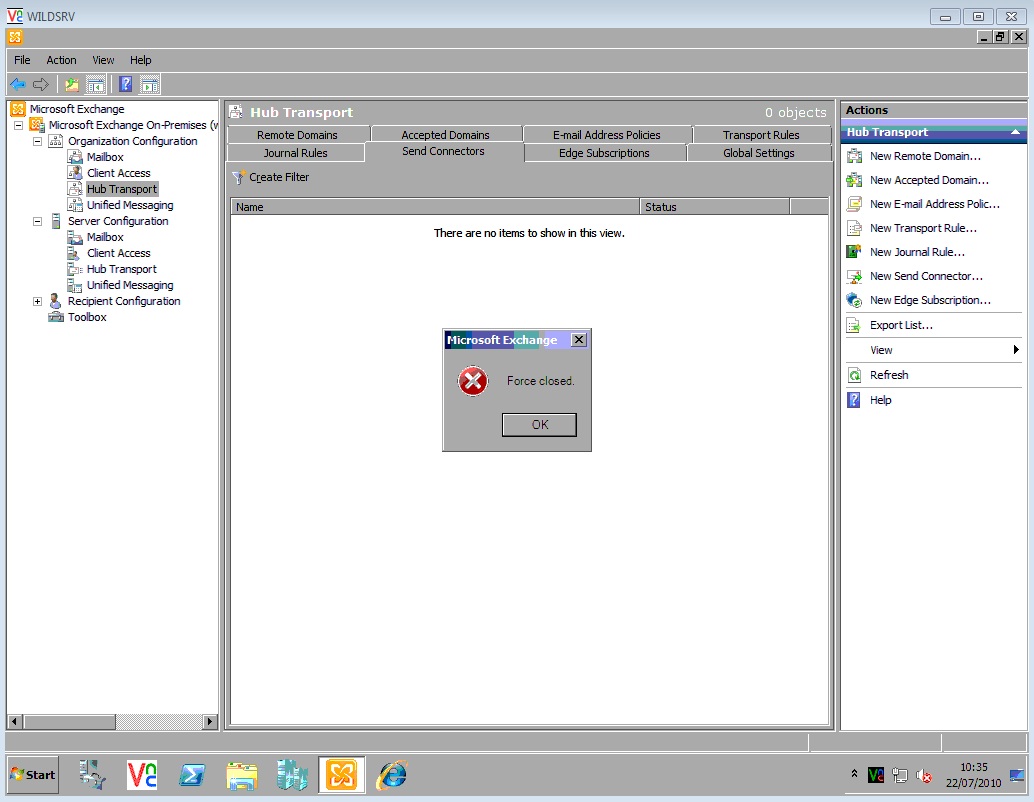Click the Up one level folder icon
Viewport: 1034px width, 802px height.
[x=72, y=84]
